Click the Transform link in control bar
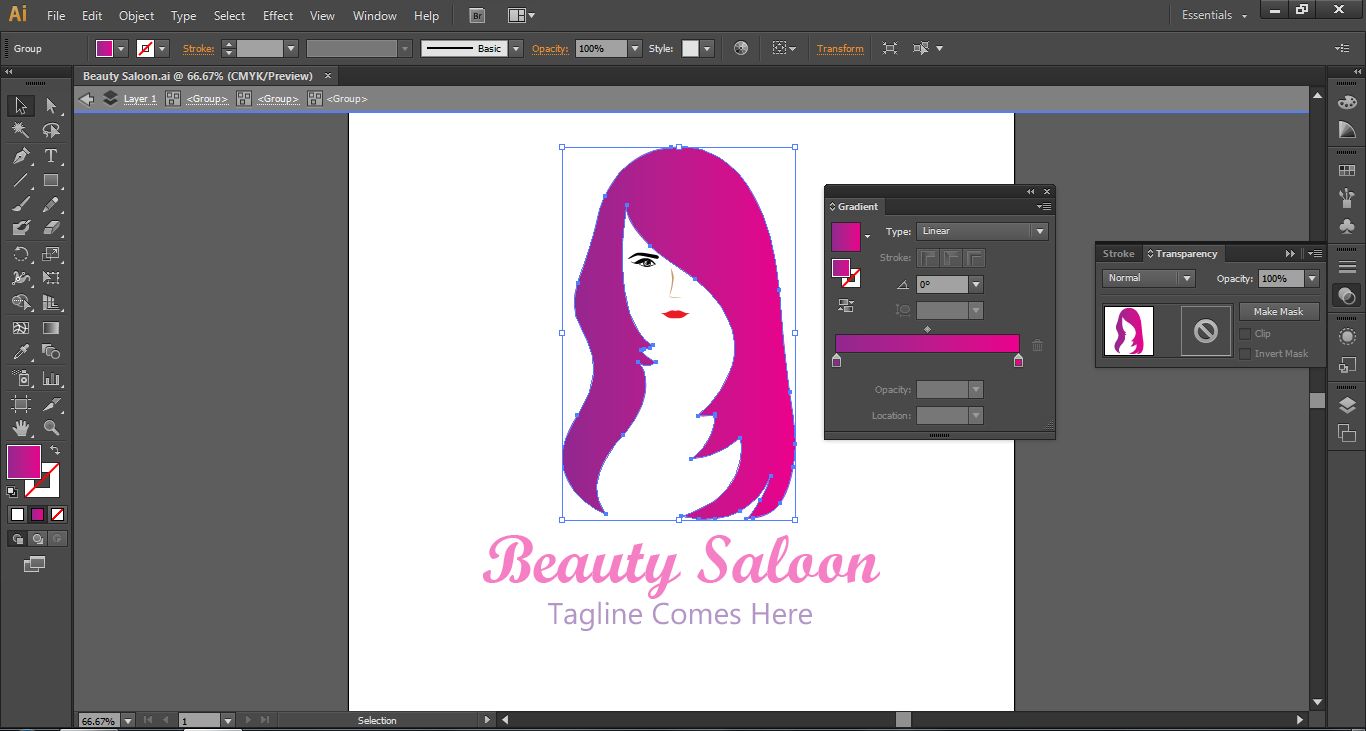The image size is (1366, 731). (x=840, y=48)
